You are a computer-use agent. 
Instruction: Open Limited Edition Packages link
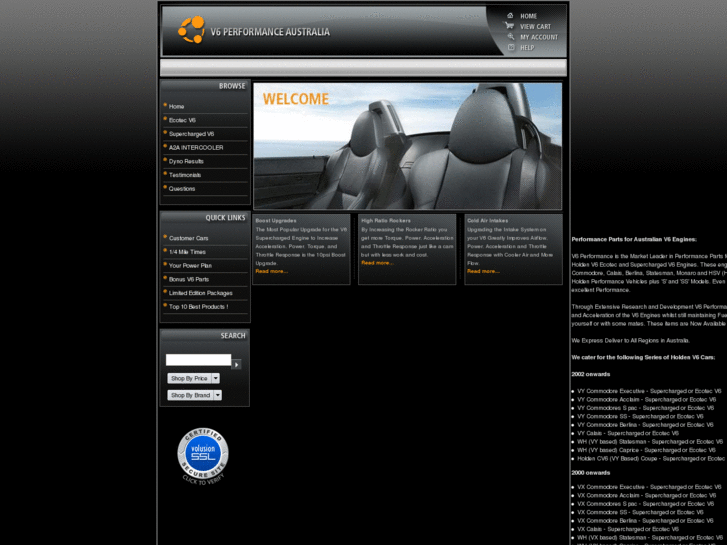[x=200, y=293]
